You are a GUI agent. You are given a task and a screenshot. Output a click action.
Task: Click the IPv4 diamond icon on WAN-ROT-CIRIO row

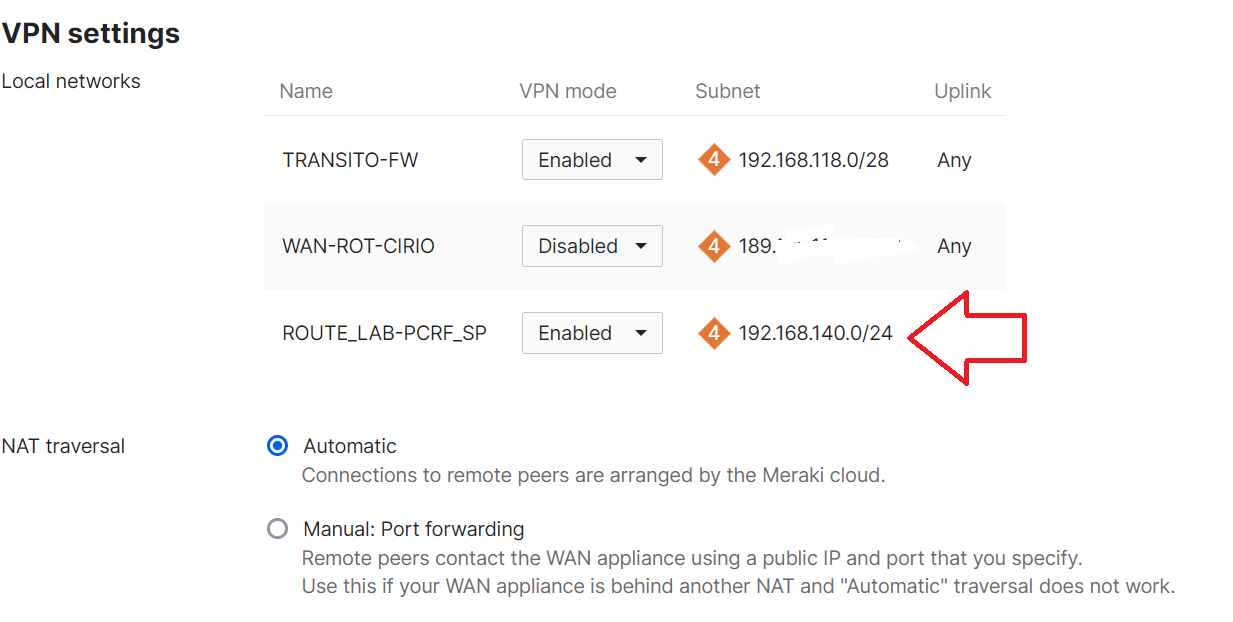714,245
